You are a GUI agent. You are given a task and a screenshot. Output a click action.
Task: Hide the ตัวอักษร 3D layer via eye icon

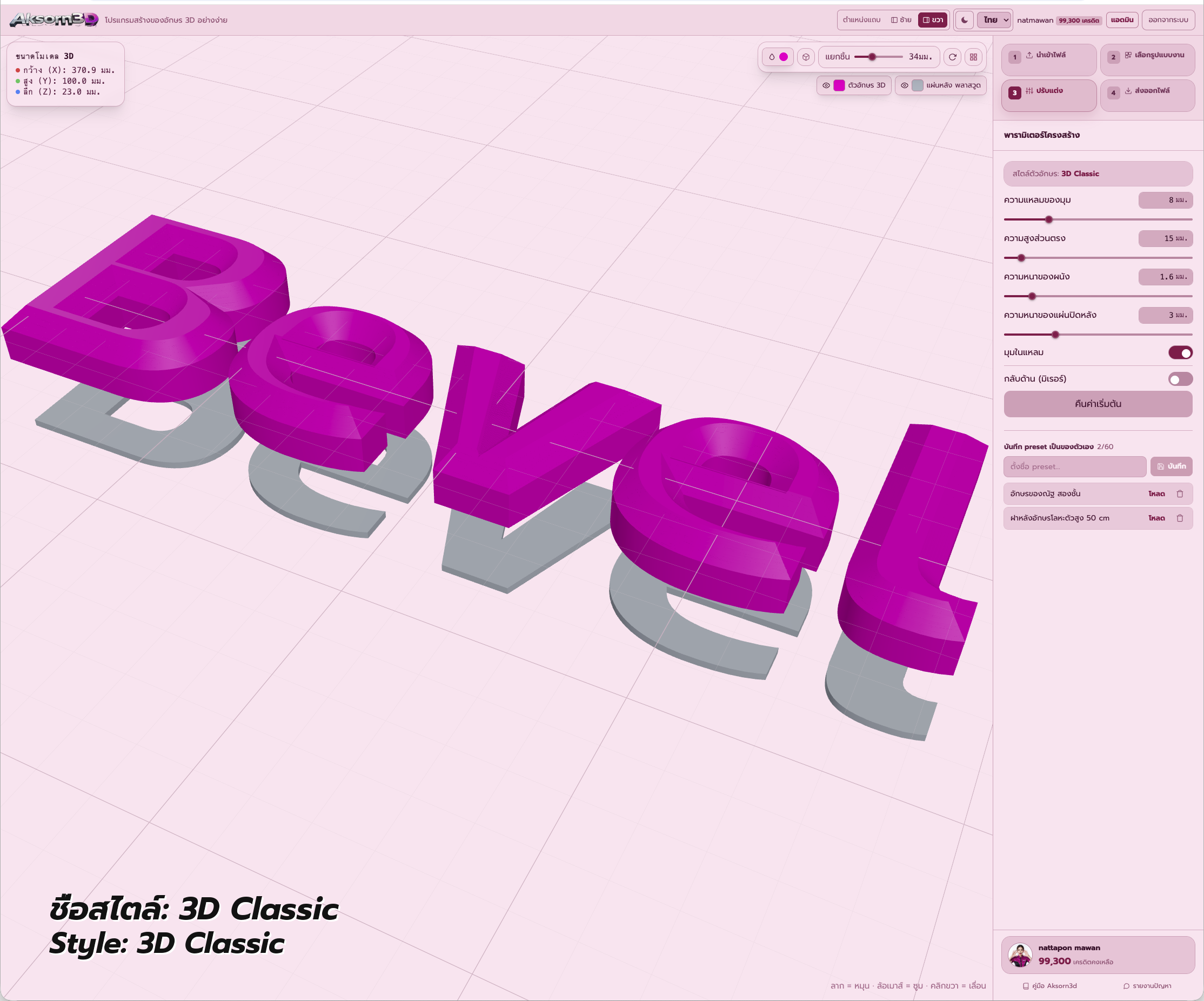point(826,85)
